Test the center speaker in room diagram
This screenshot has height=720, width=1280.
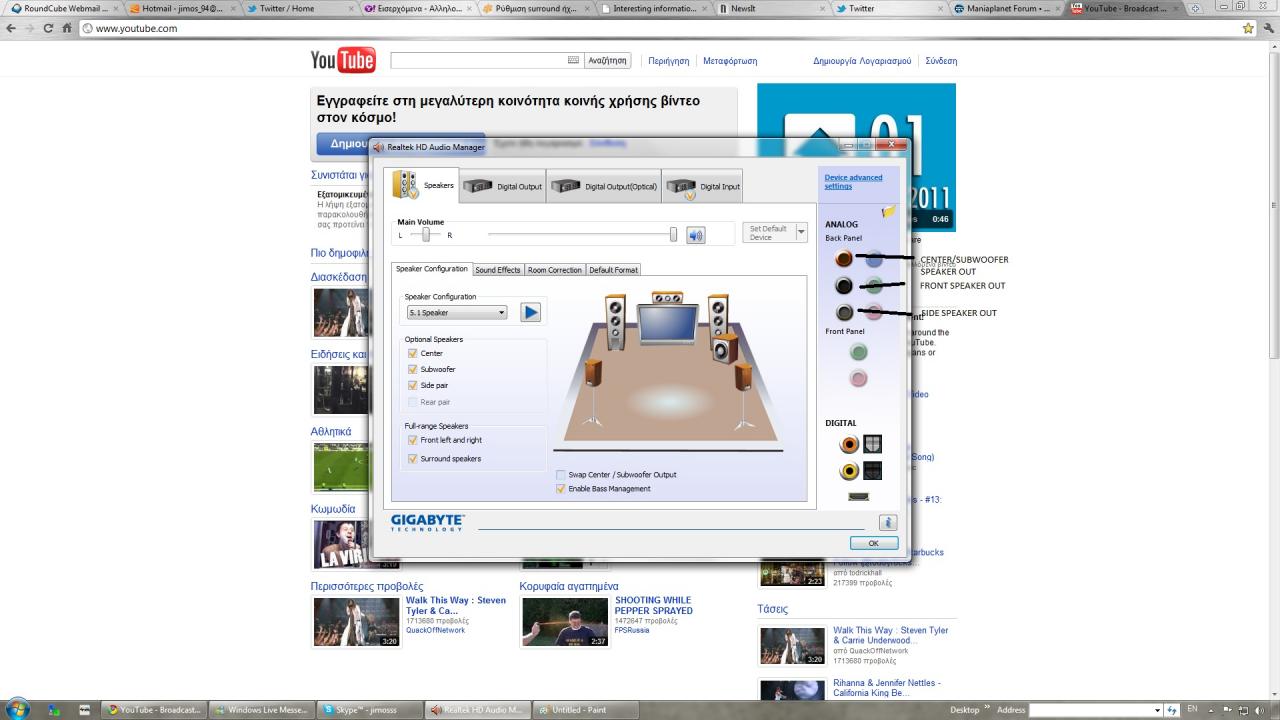[x=667, y=297]
